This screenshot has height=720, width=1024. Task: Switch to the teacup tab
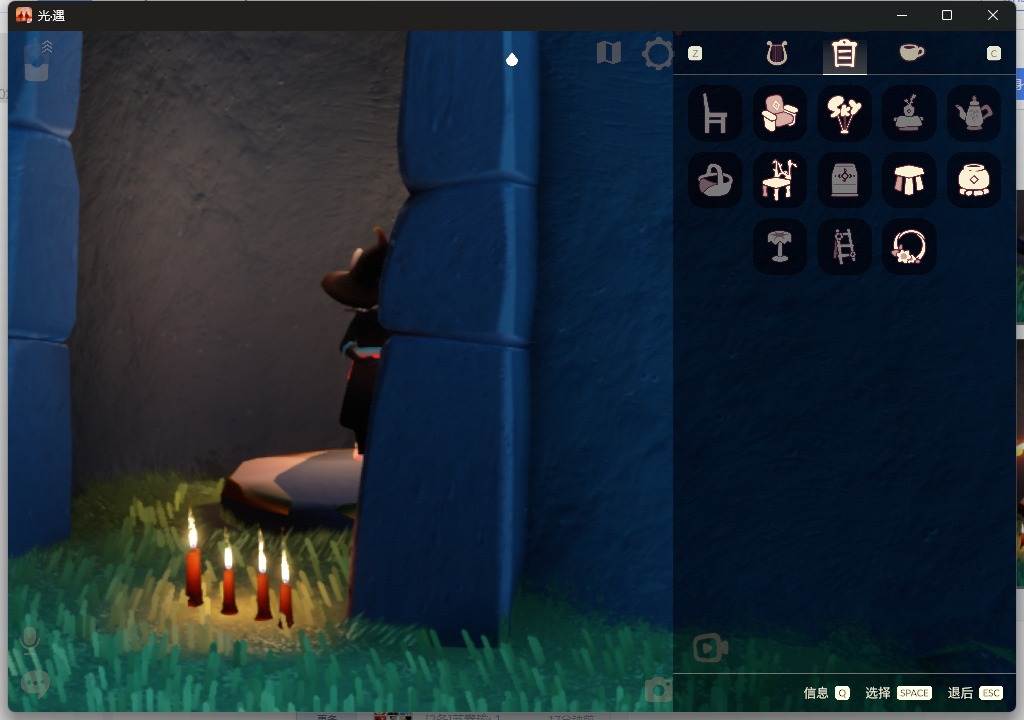[x=912, y=52]
